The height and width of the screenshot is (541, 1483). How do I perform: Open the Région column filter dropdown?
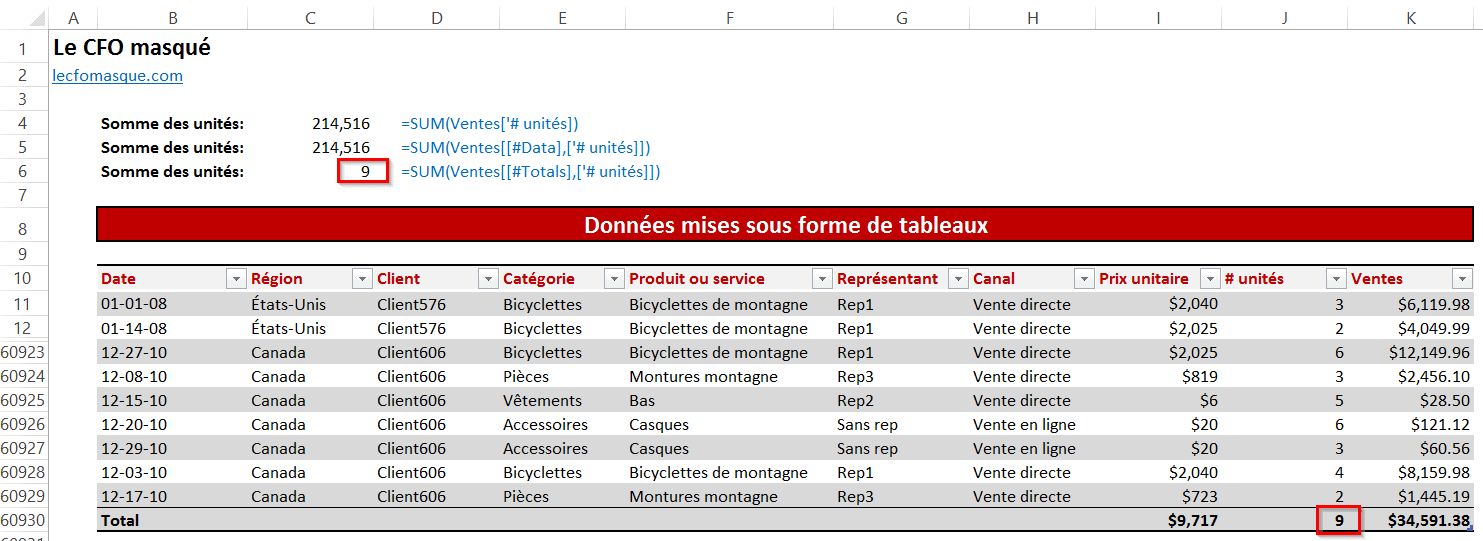362,279
